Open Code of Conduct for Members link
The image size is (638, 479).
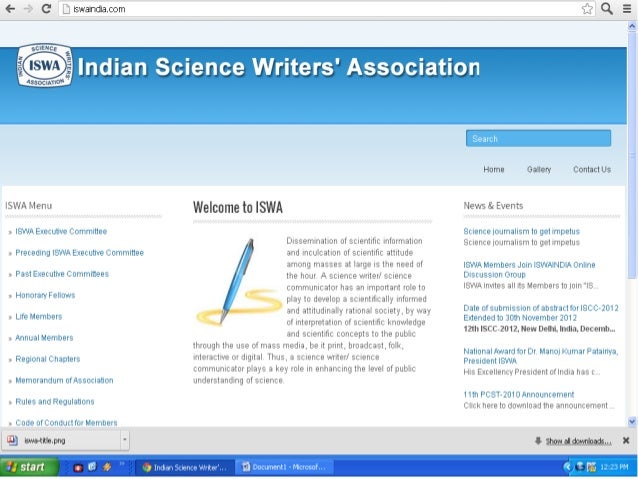(66, 422)
